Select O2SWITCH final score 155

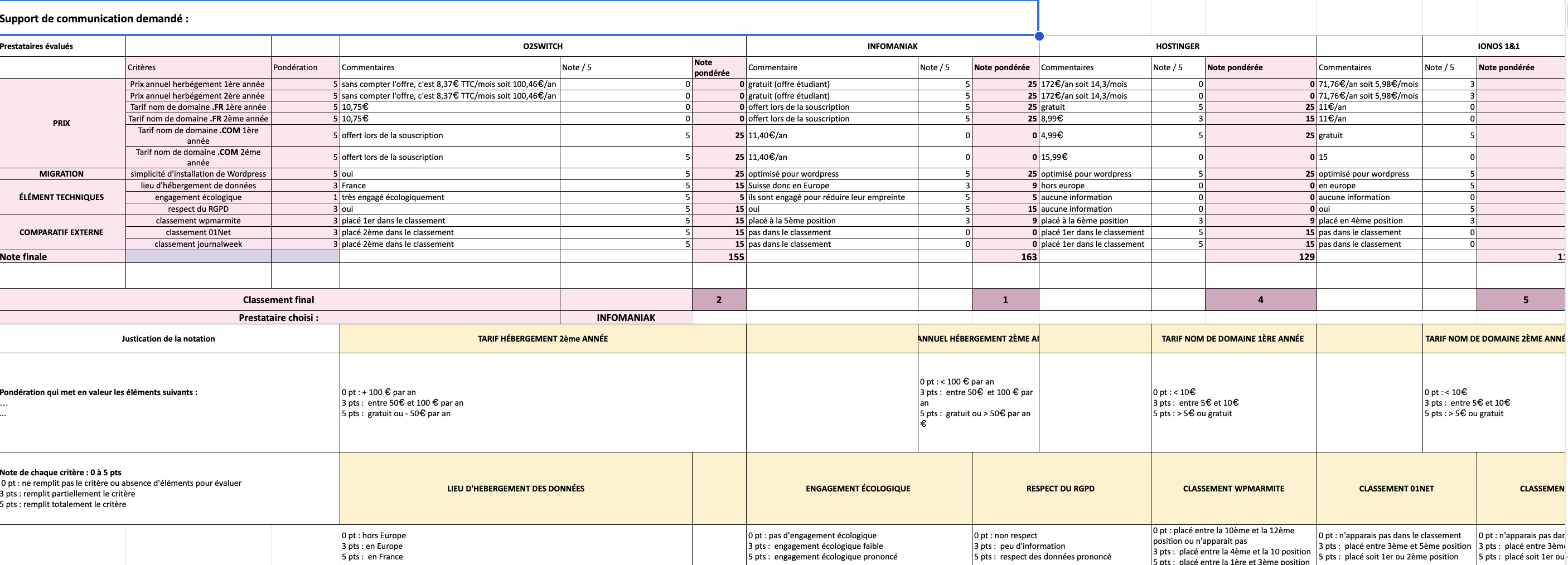[719, 257]
